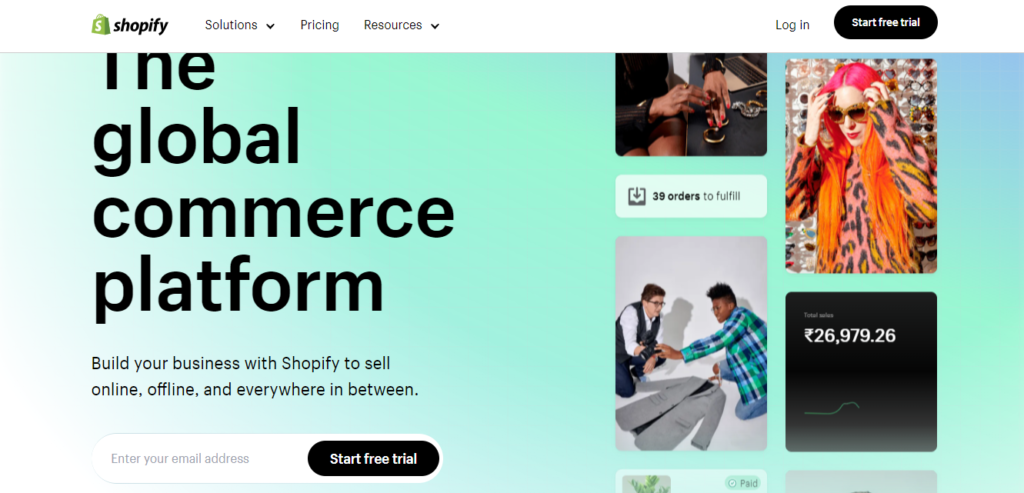This screenshot has width=1024, height=493.
Task: Click the shopify wordmark text
Action: 140,25
